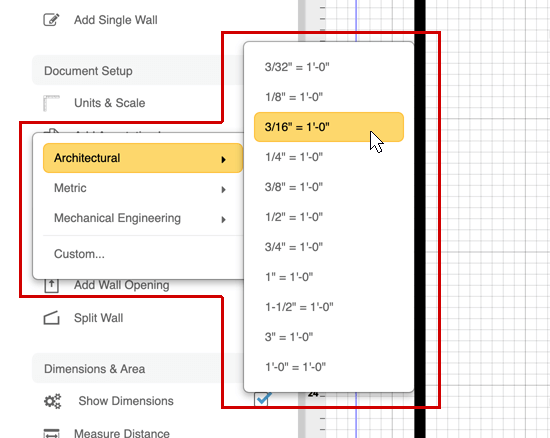The image size is (550, 438).
Task: Select the 3/8" = 1'-0" scale
Action: (329, 187)
